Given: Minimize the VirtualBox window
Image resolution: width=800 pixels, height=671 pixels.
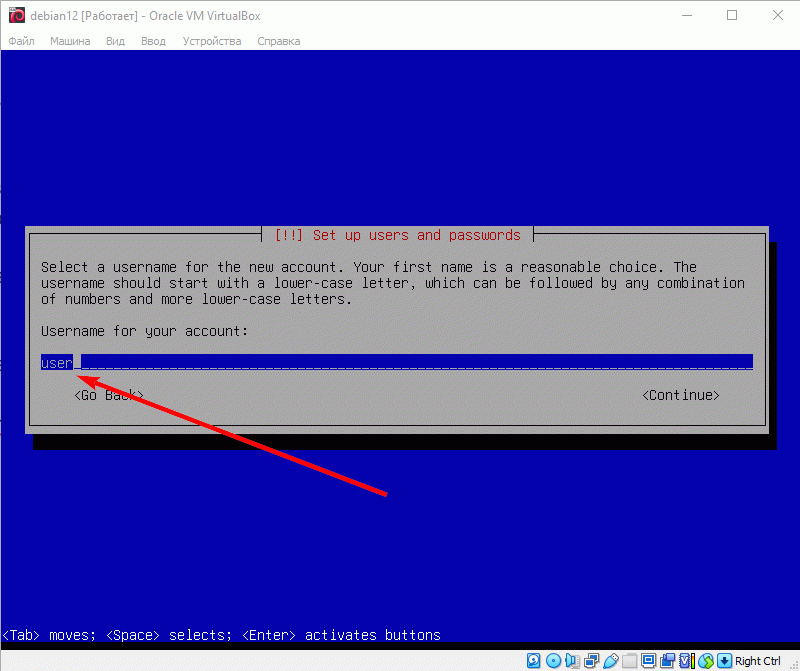Looking at the screenshot, I should 687,15.
